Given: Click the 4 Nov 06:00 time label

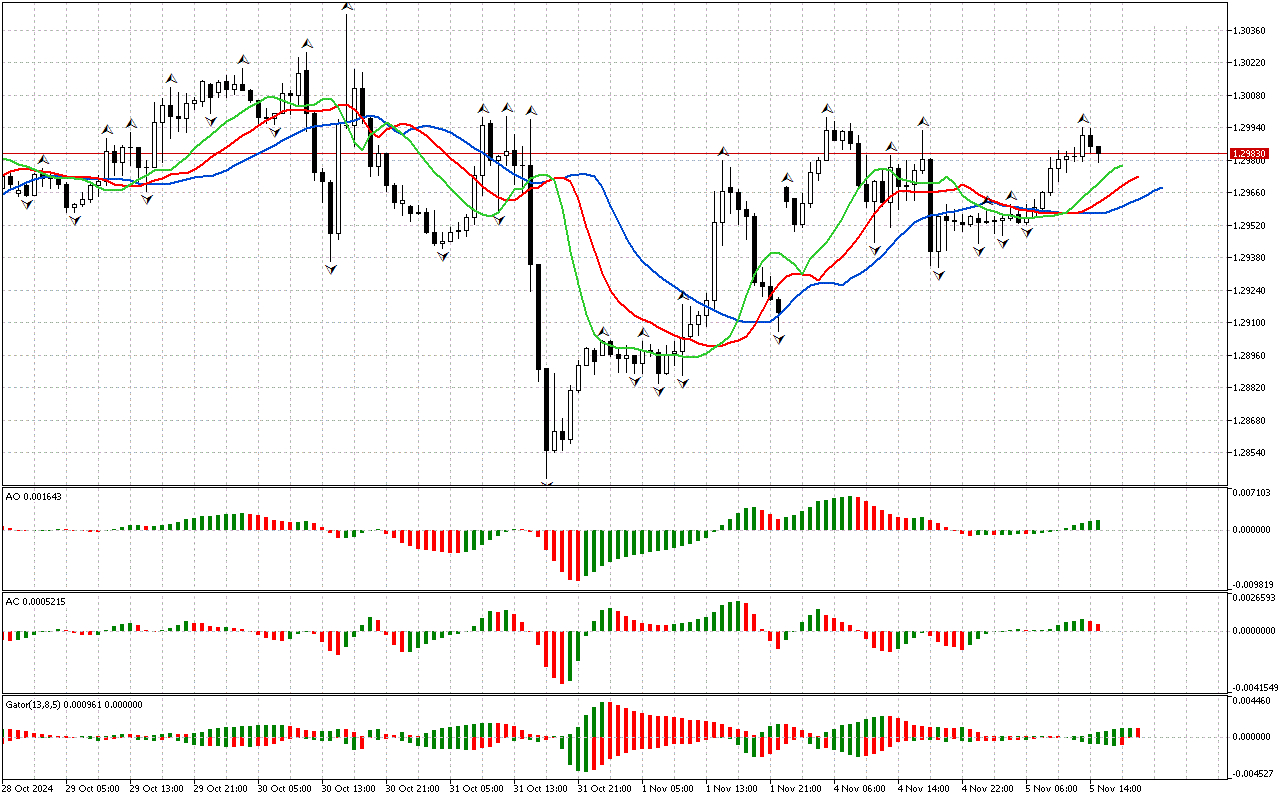Looking at the screenshot, I should click(x=859, y=788).
